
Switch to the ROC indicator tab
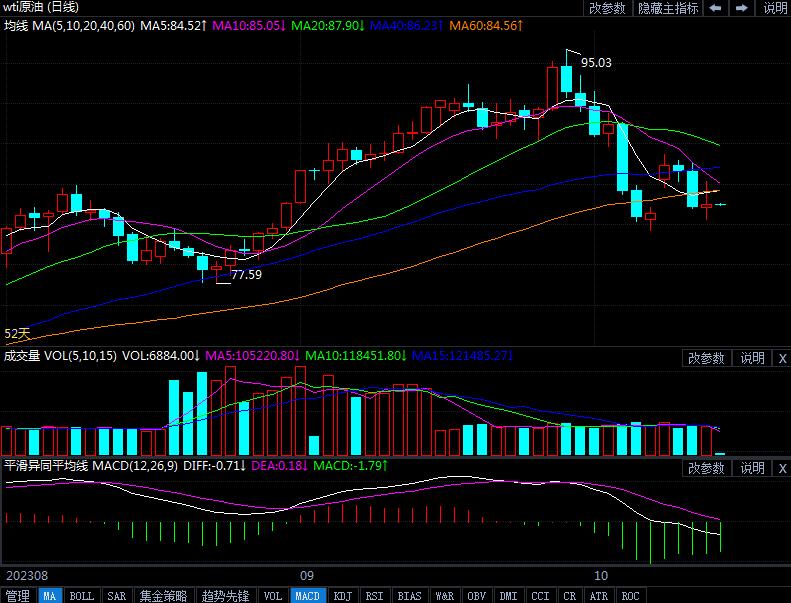pyautogui.click(x=630, y=595)
